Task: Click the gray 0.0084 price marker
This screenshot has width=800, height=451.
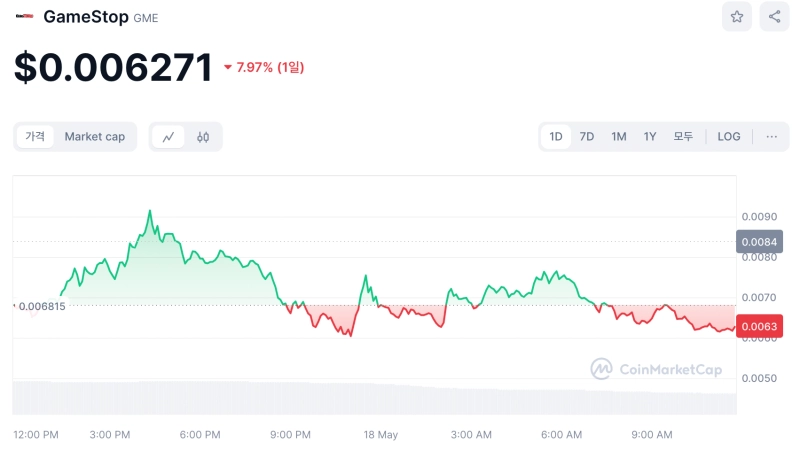Action: tap(759, 241)
